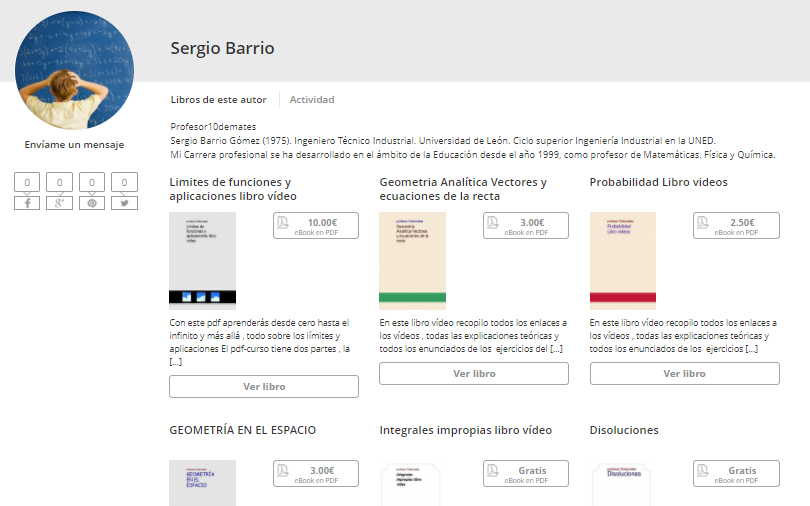Click the Pinterest share counter box

pos(92,182)
